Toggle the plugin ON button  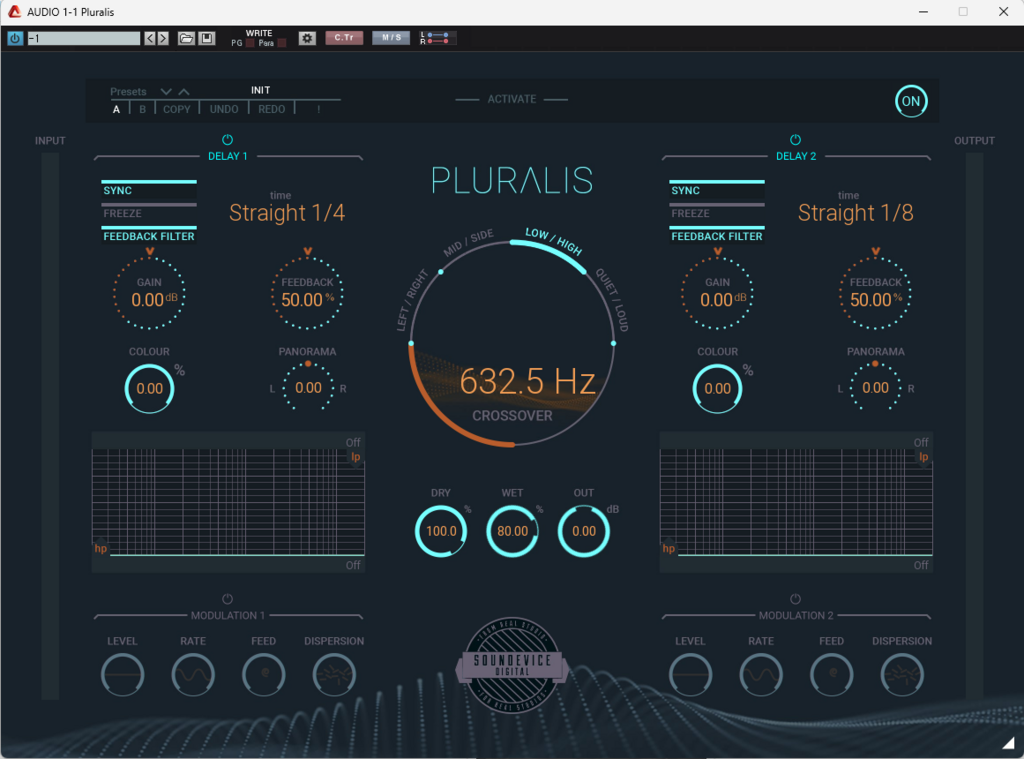[x=911, y=101]
